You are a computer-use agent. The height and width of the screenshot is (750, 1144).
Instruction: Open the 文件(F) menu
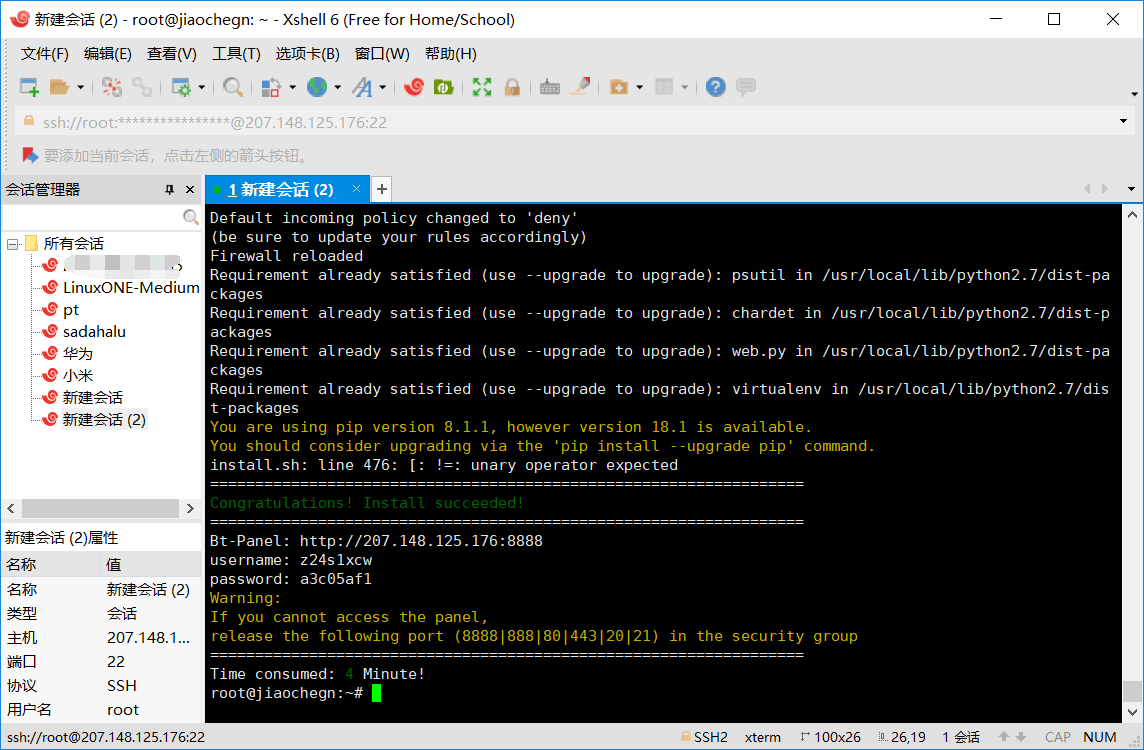[x=45, y=54]
